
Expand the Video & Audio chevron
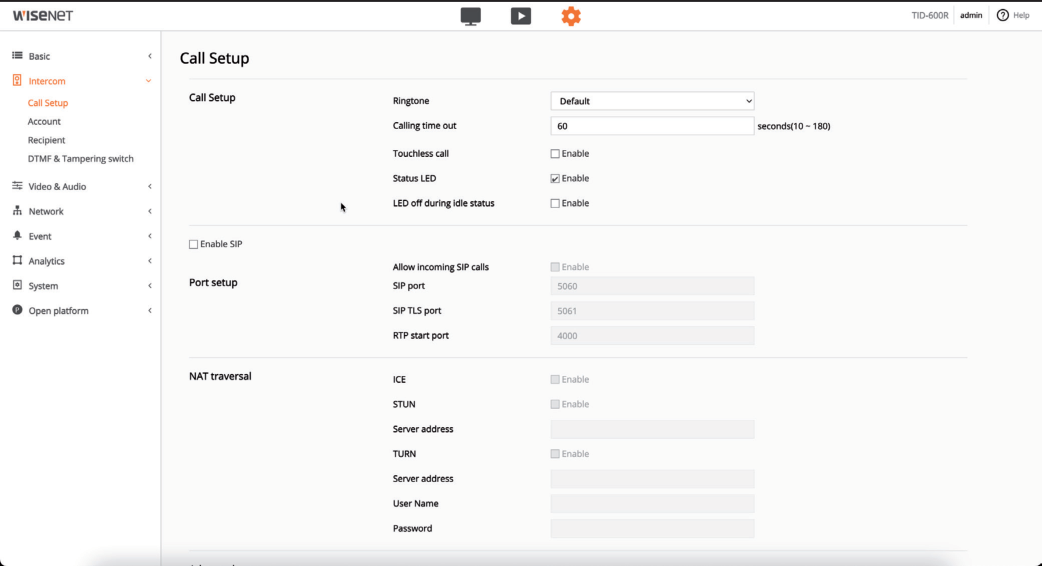[x=150, y=187]
